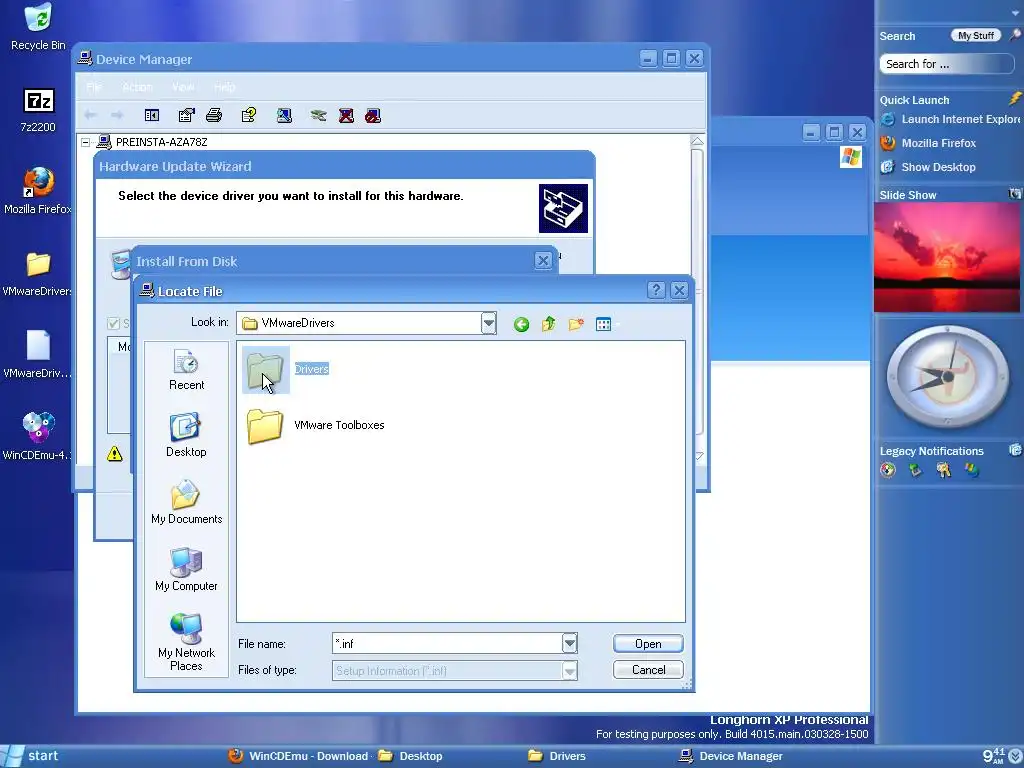Click the Uninstall device toolbar icon
The image size is (1024, 768).
tap(373, 116)
